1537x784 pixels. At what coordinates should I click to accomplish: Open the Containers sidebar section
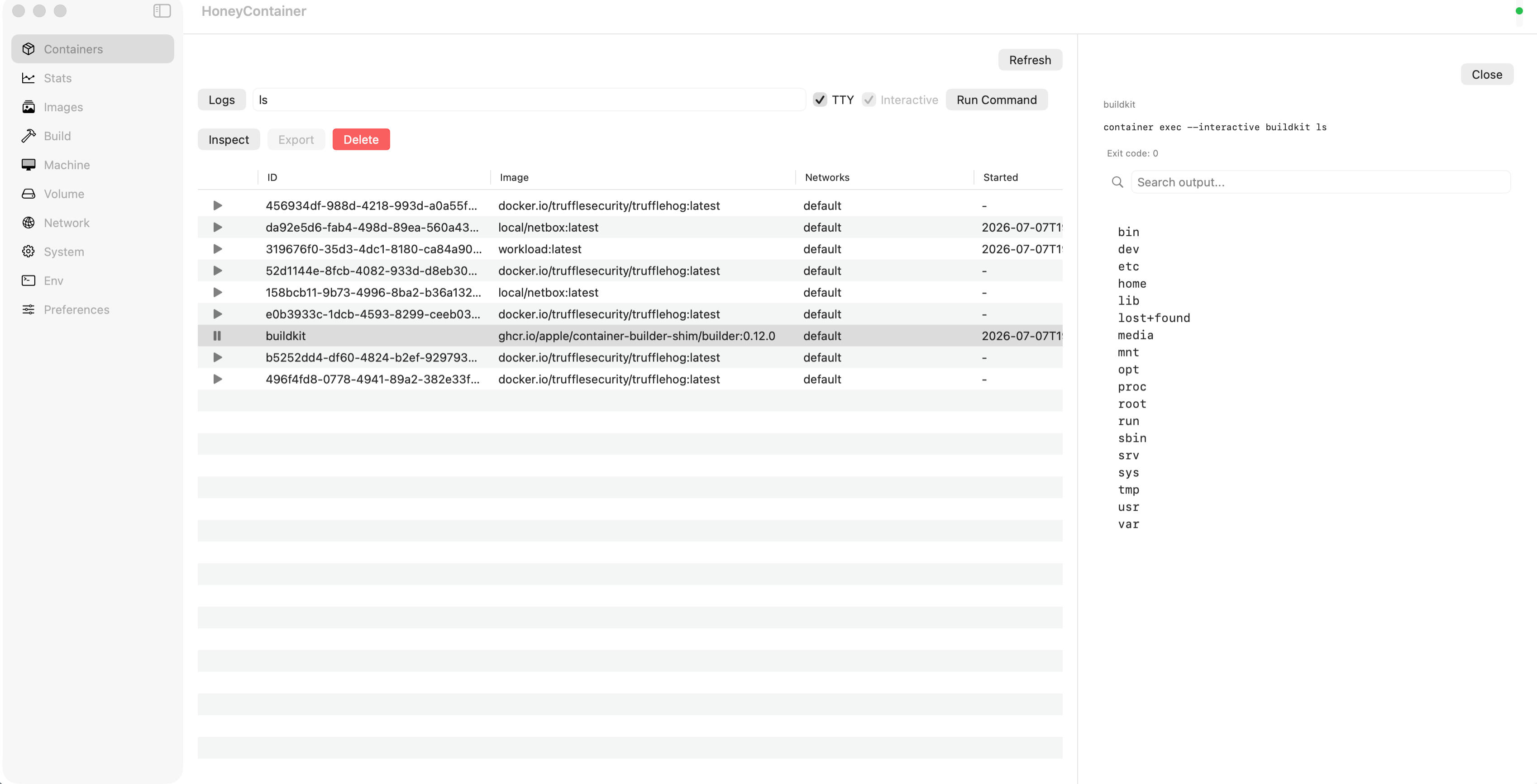tap(92, 49)
